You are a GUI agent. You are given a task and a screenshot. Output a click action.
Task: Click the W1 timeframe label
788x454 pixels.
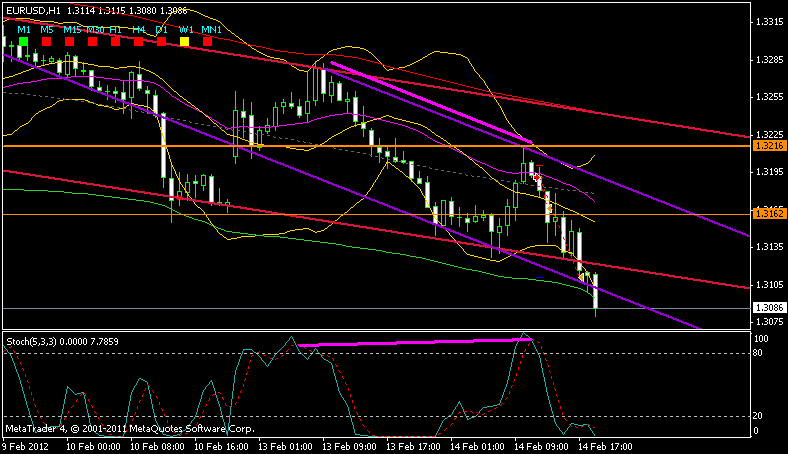186,30
